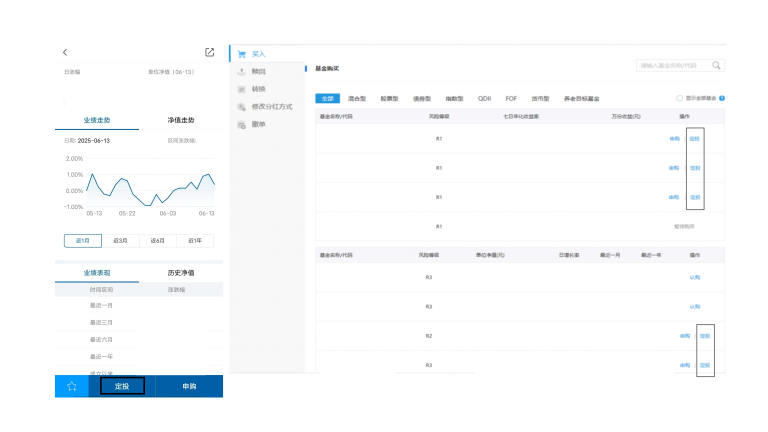Filter funds by 货币型
Screen dimensions: 768x432
click(540, 98)
